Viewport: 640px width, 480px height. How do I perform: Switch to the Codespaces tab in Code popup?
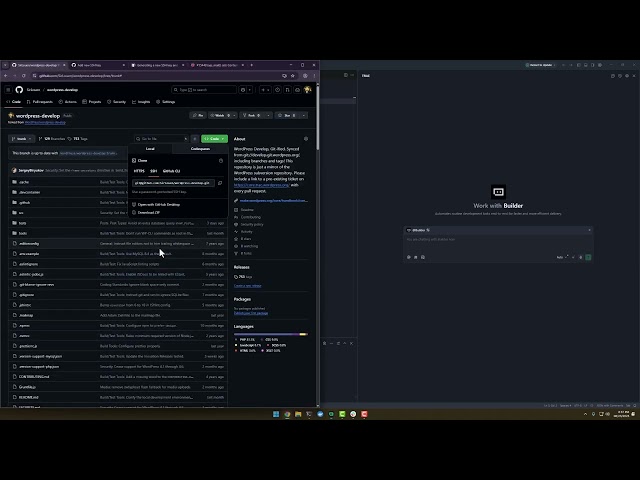pos(200,149)
